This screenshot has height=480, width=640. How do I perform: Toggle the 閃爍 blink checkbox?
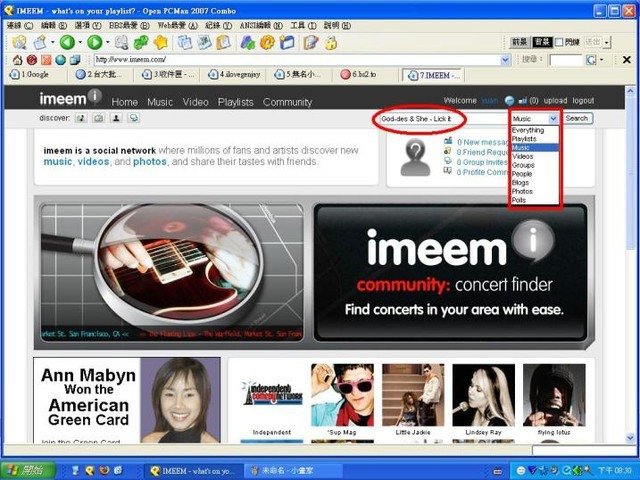tap(560, 42)
